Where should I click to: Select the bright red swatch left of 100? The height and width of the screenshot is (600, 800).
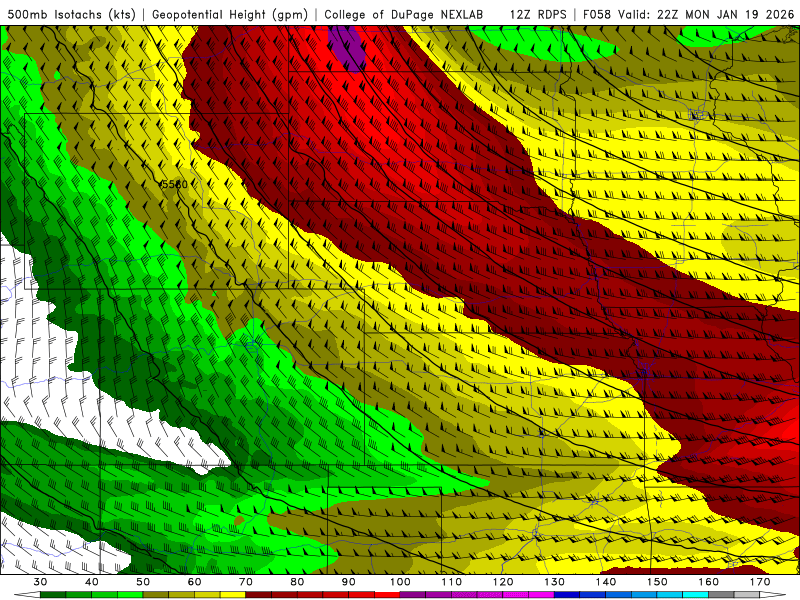coord(387,594)
